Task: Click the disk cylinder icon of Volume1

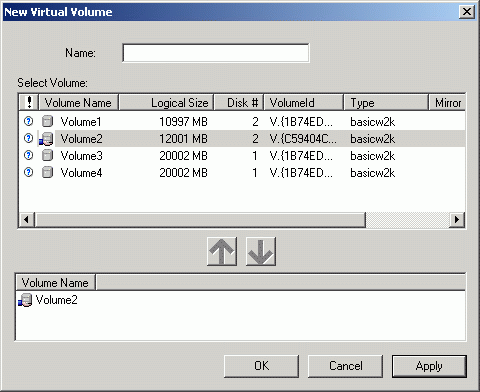Action: (x=47, y=121)
